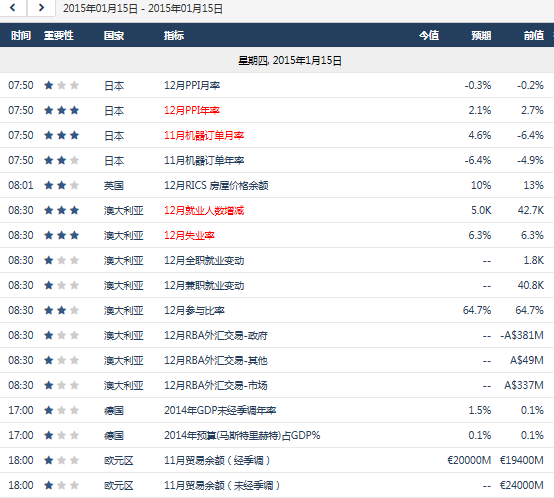
Task: Select the previous value 40.8K
Action: [x=531, y=285]
